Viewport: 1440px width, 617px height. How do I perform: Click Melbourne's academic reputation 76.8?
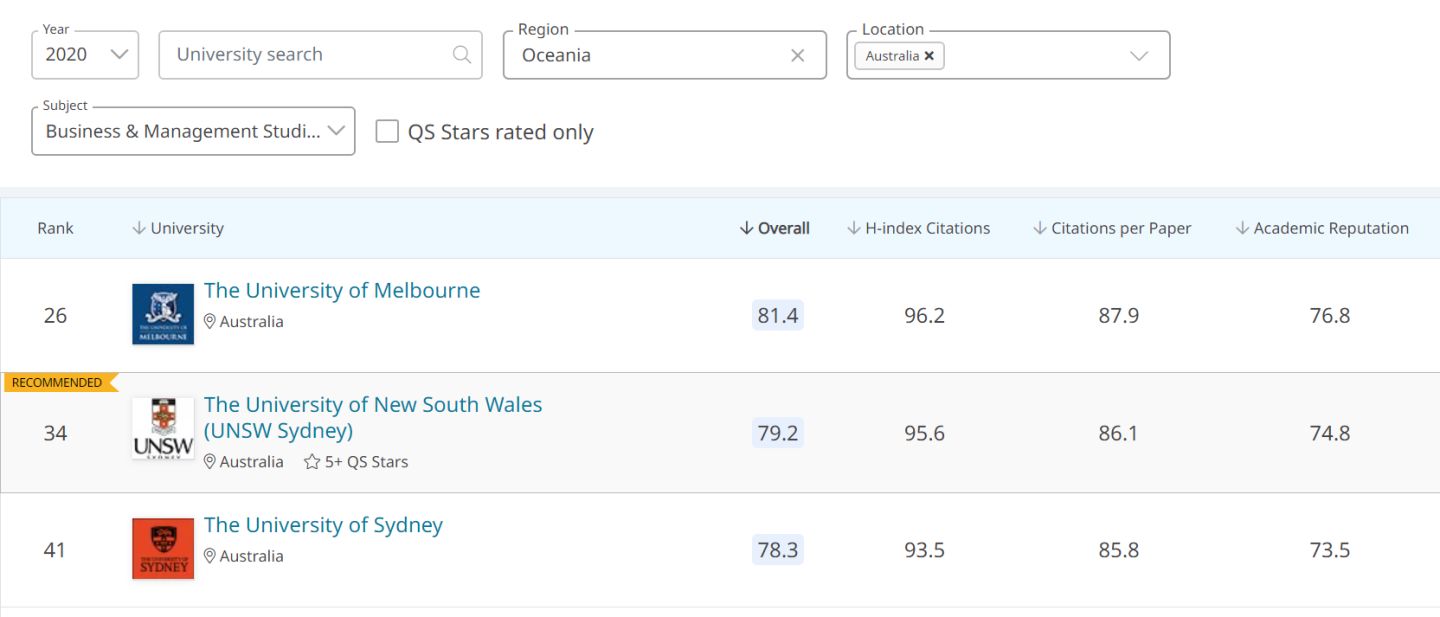coord(1330,316)
